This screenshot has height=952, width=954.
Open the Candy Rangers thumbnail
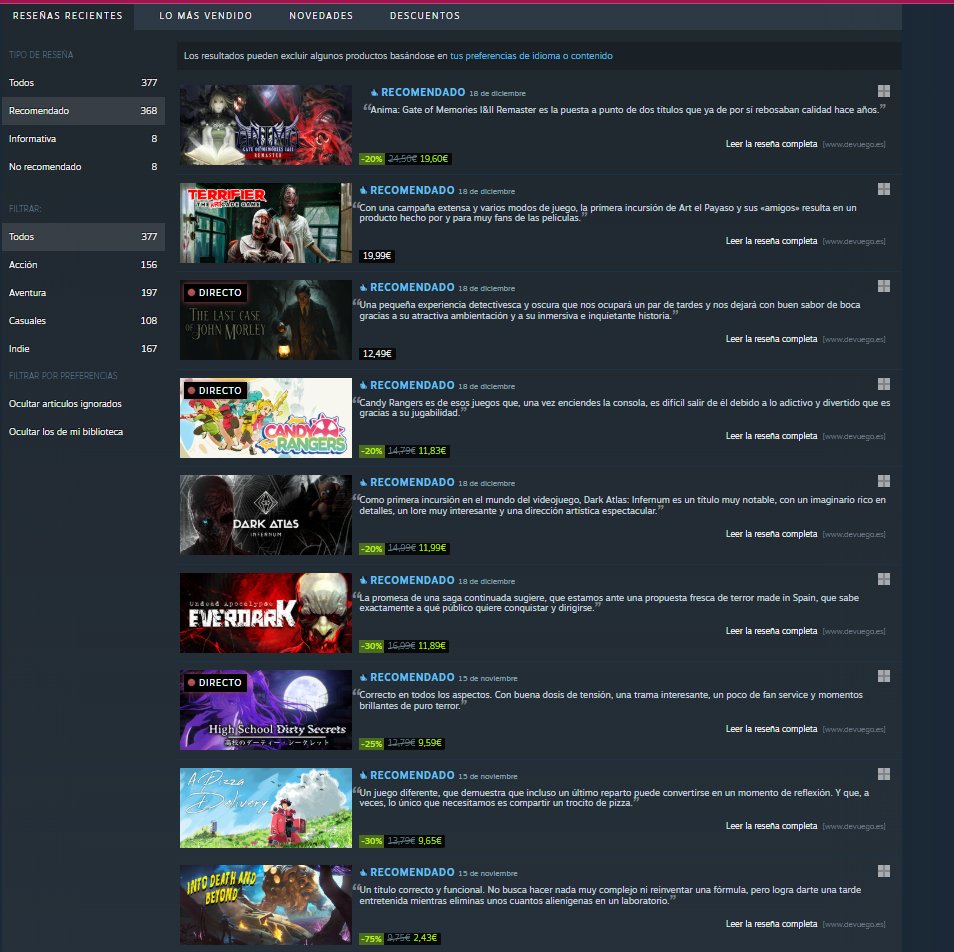point(266,418)
